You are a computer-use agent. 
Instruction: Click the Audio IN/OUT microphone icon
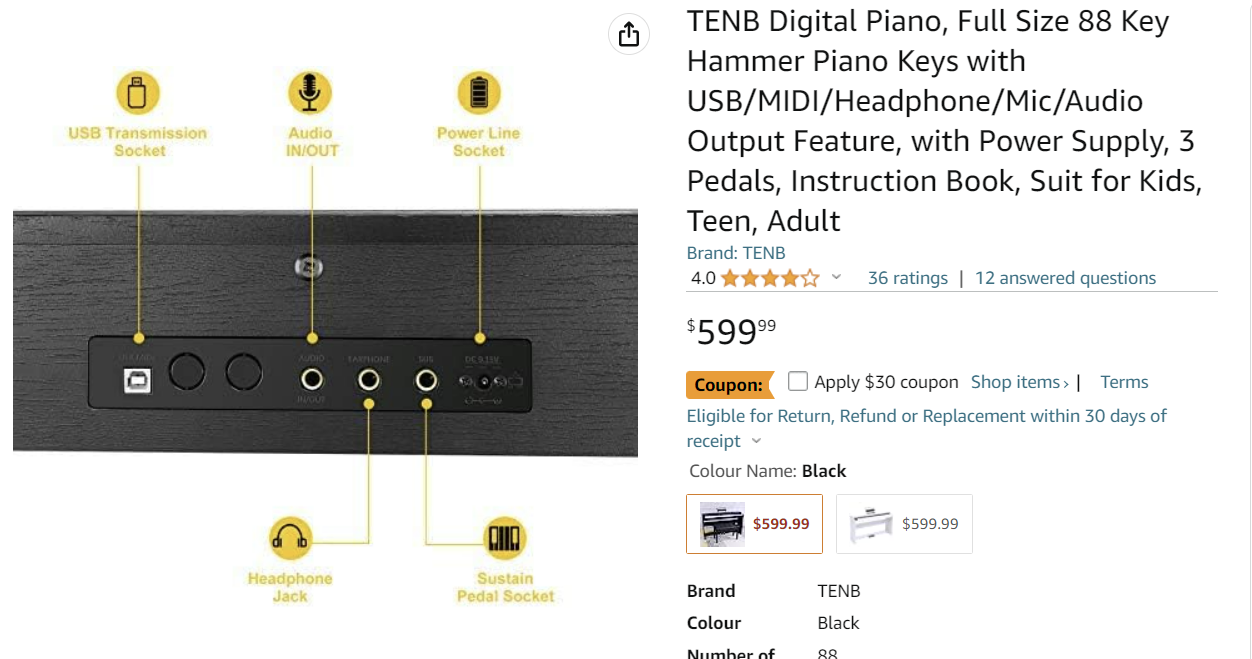pyautogui.click(x=310, y=93)
